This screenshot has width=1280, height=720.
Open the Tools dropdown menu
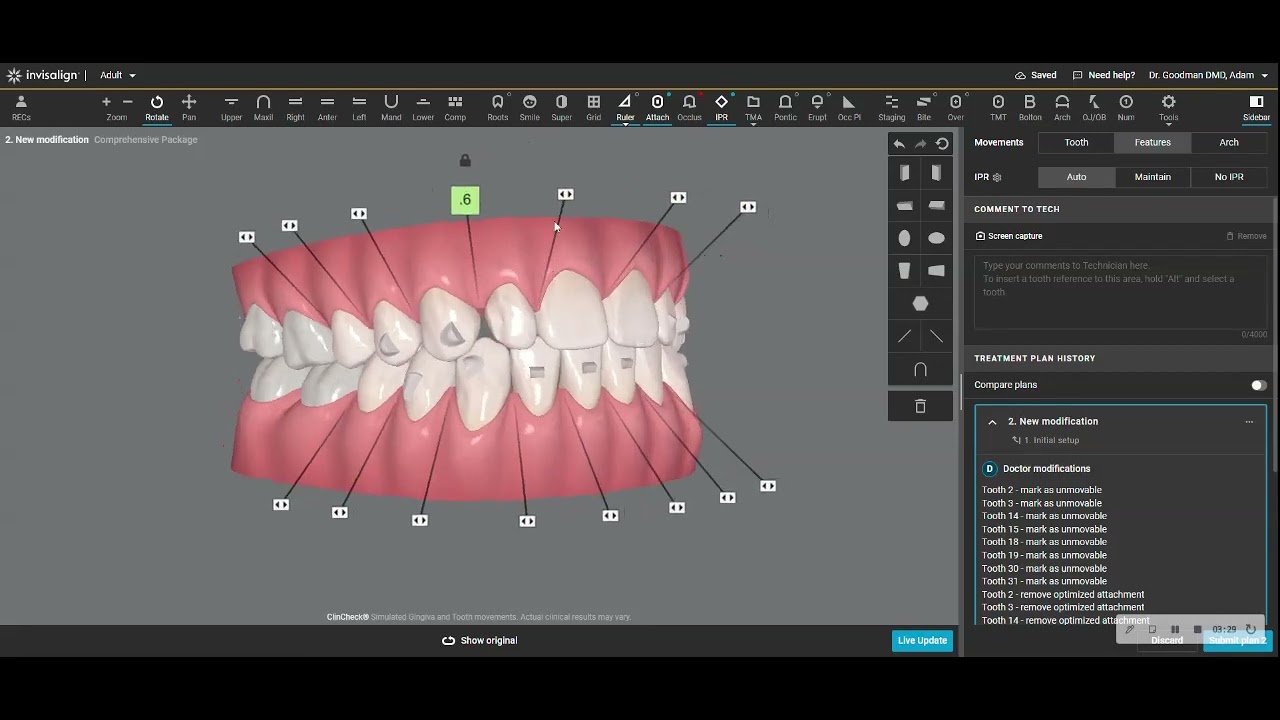tap(1168, 108)
